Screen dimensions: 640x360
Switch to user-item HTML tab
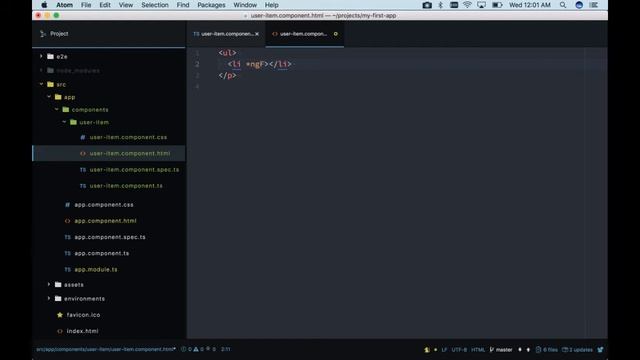click(304, 34)
